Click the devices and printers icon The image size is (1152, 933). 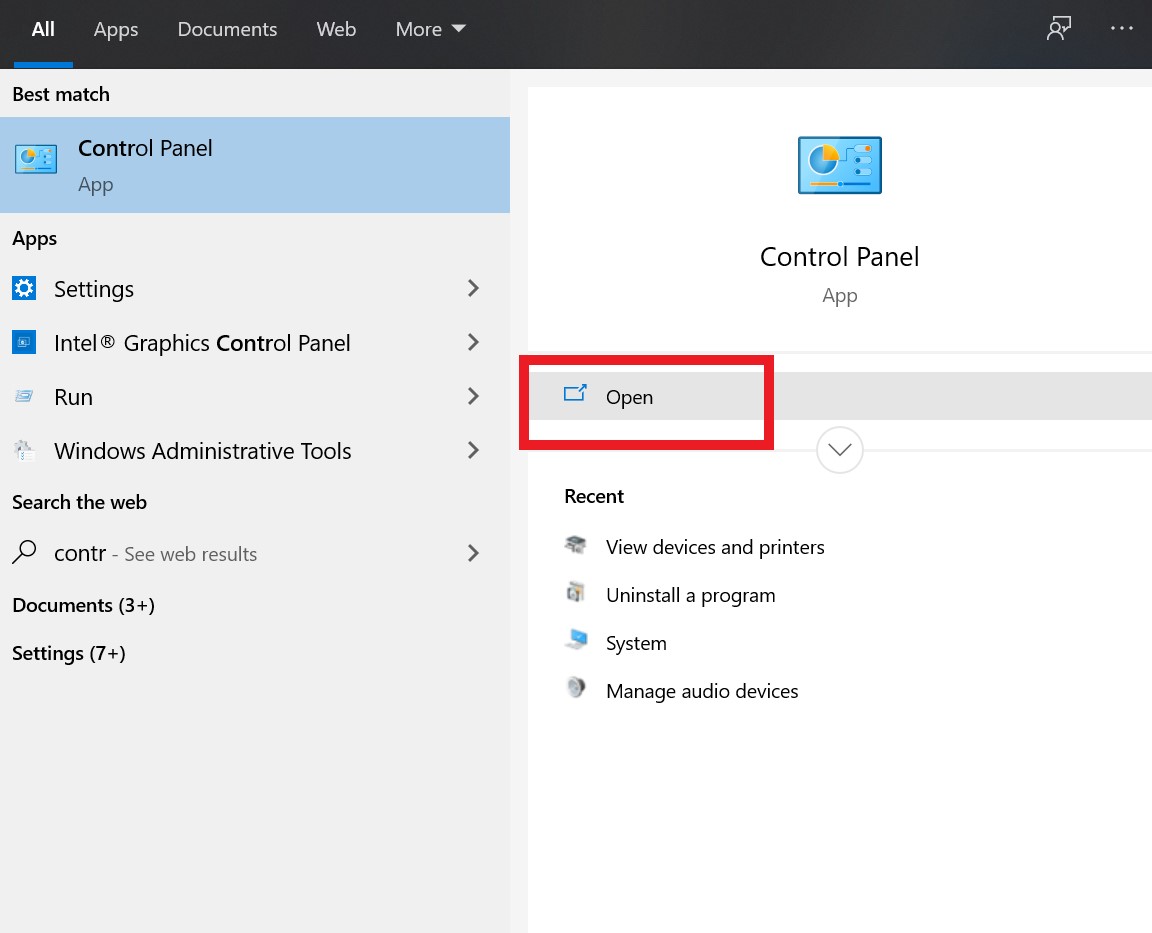[x=576, y=545]
